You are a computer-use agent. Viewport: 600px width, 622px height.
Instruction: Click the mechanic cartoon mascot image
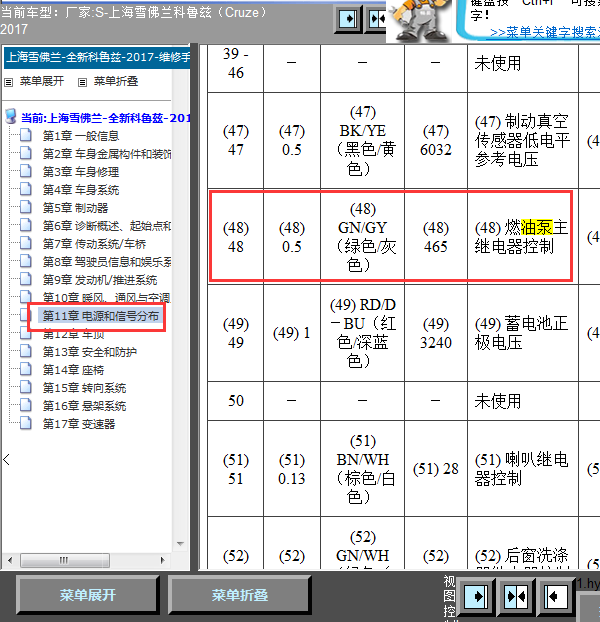(420, 20)
